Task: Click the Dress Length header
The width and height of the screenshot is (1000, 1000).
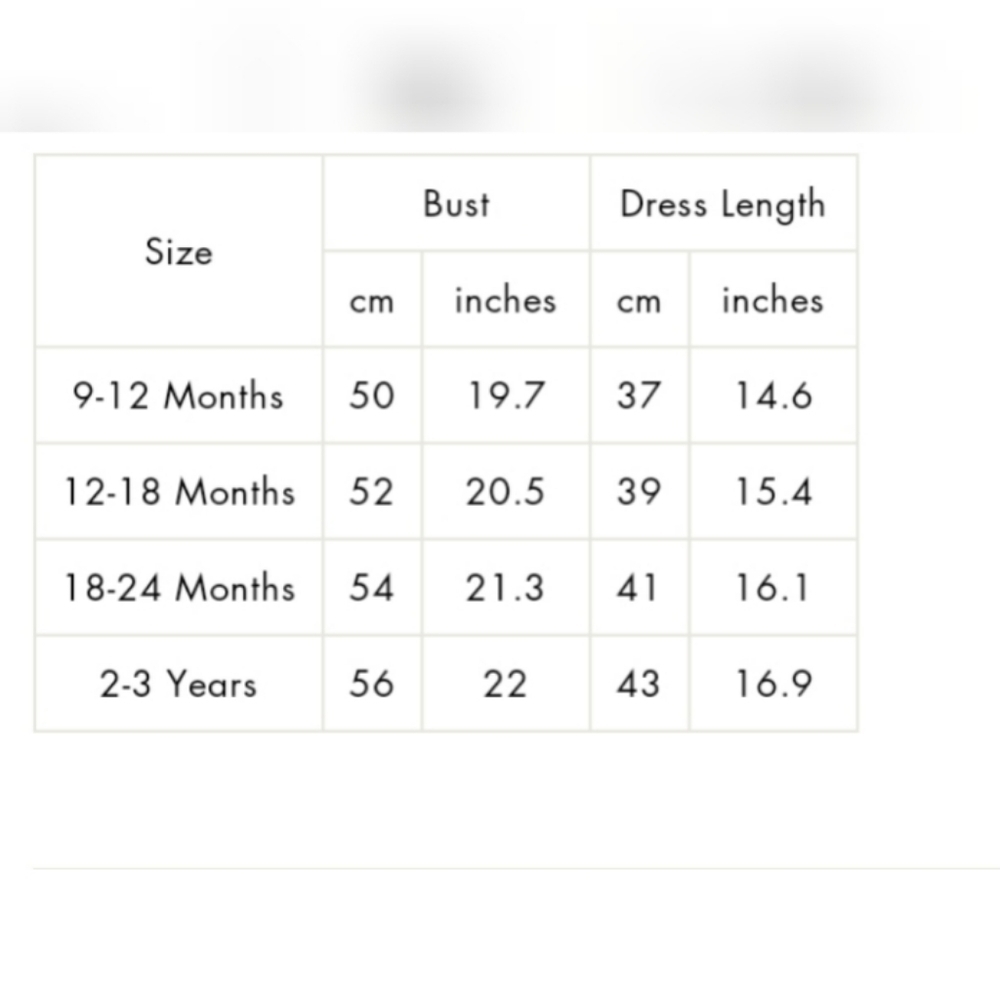Action: point(723,204)
